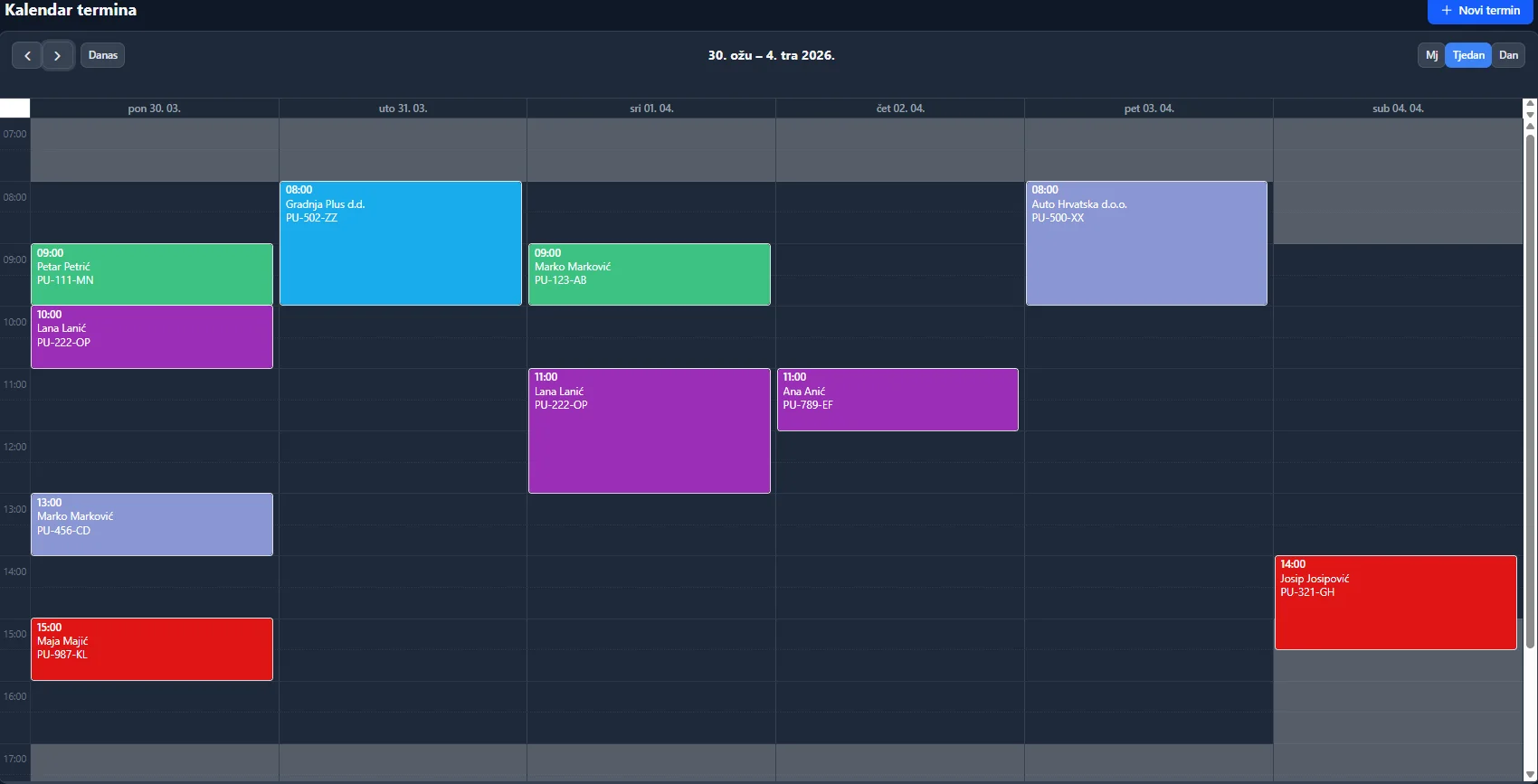The width and height of the screenshot is (1538, 784).
Task: Create a new appointment with Novi termin
Action: pyautogui.click(x=1481, y=11)
